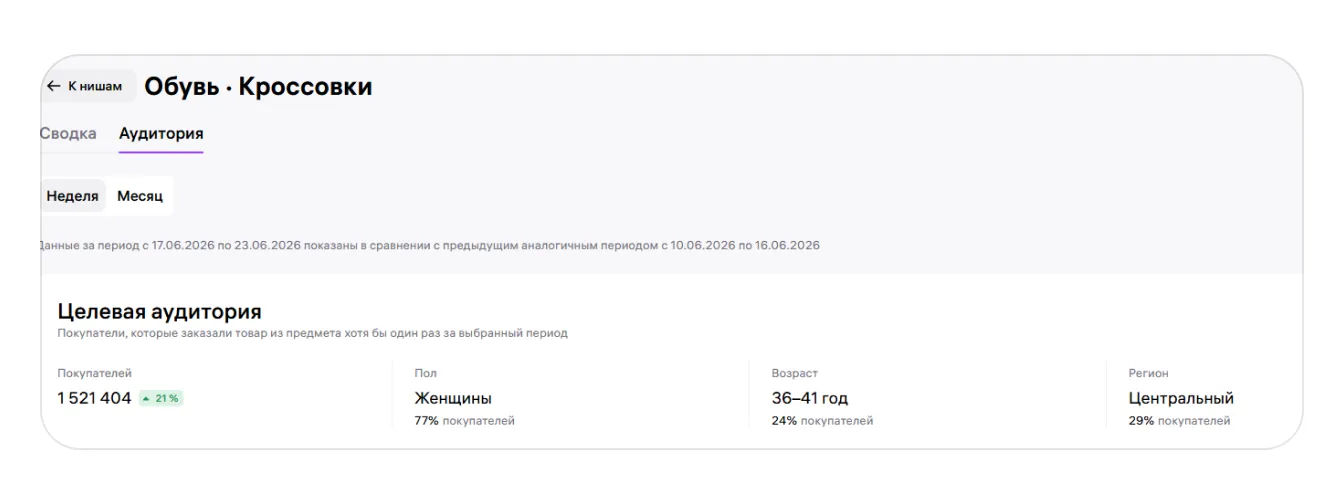The height and width of the screenshot is (504, 1344).
Task: Click the buyers count 1 521 404
Action: coord(95,398)
